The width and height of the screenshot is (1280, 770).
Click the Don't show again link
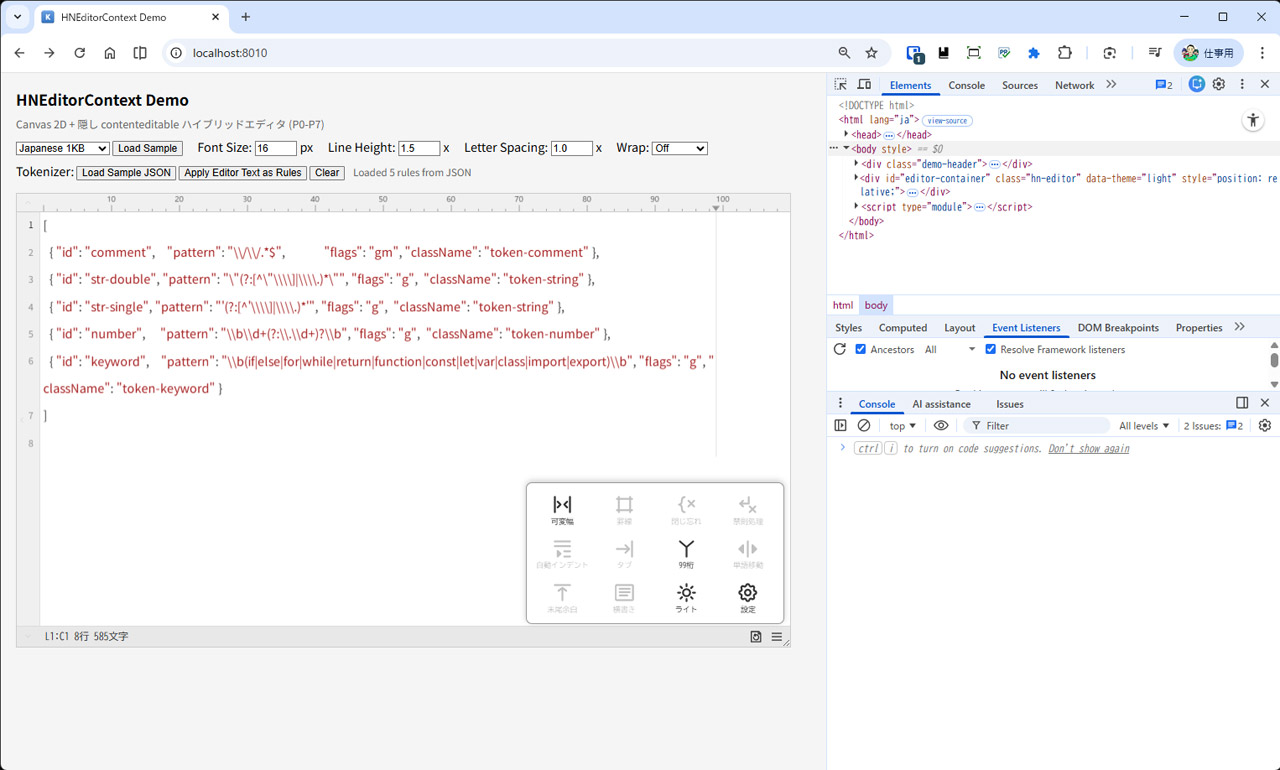pyautogui.click(x=1088, y=449)
